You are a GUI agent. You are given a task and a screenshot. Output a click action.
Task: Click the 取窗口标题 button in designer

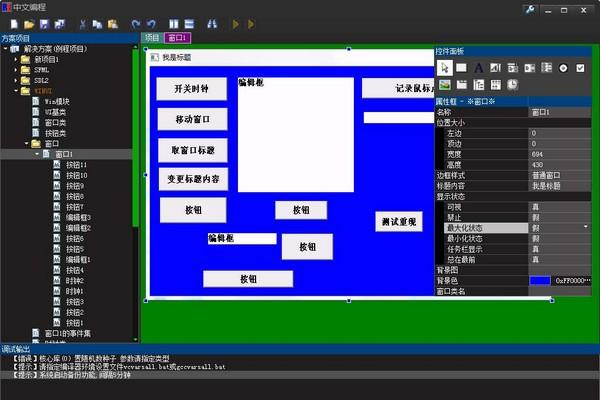pos(193,150)
